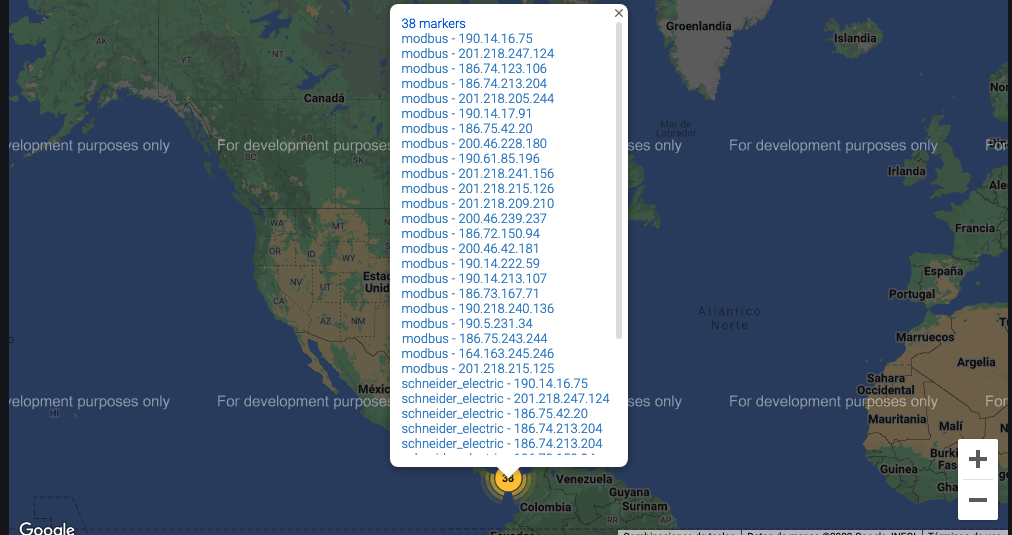Viewport: 1012px width, 535px height.
Task: Open modbus - 186.73.167.71 entry
Action: (470, 294)
